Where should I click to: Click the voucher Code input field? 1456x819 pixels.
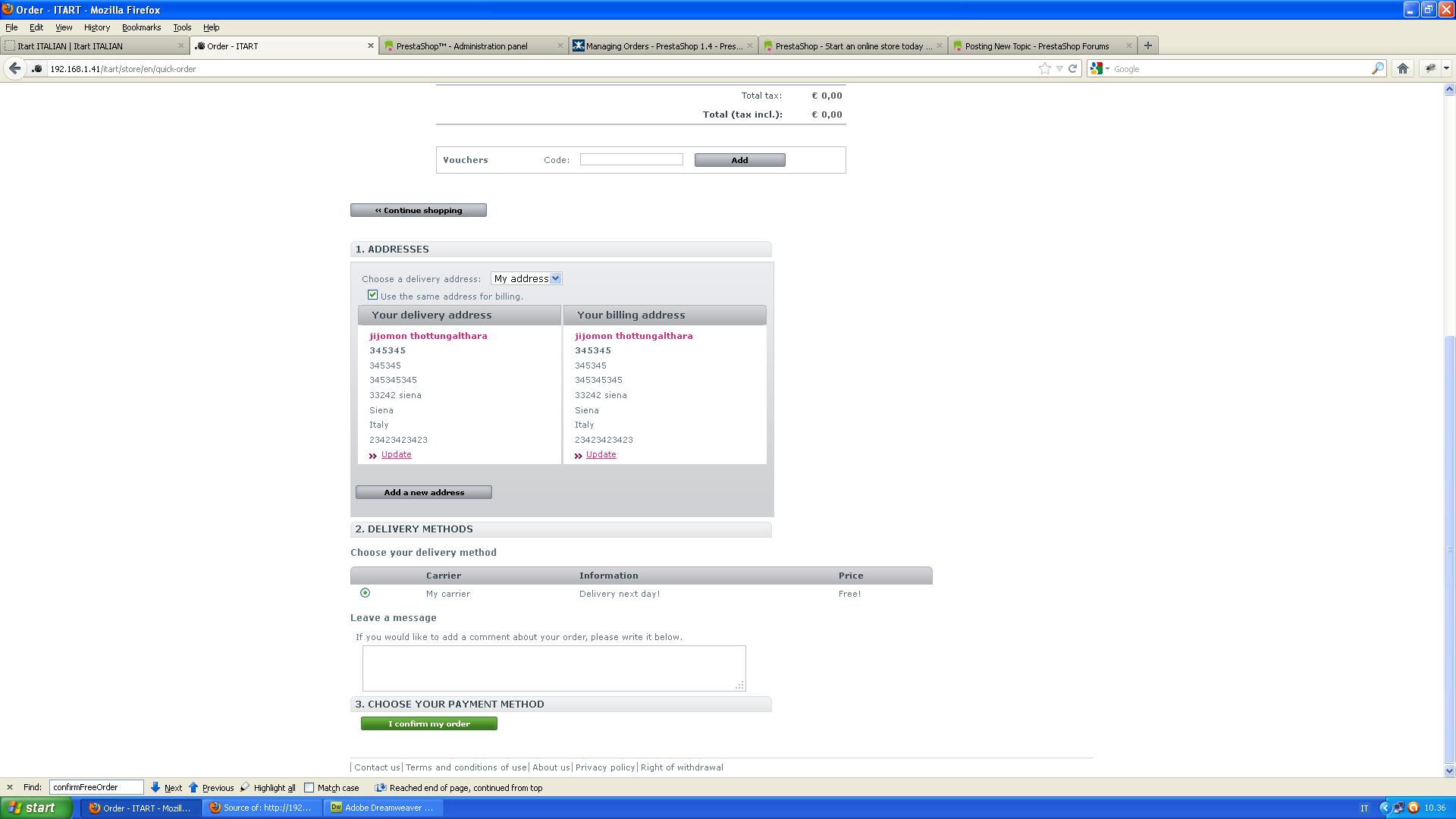[x=631, y=159]
